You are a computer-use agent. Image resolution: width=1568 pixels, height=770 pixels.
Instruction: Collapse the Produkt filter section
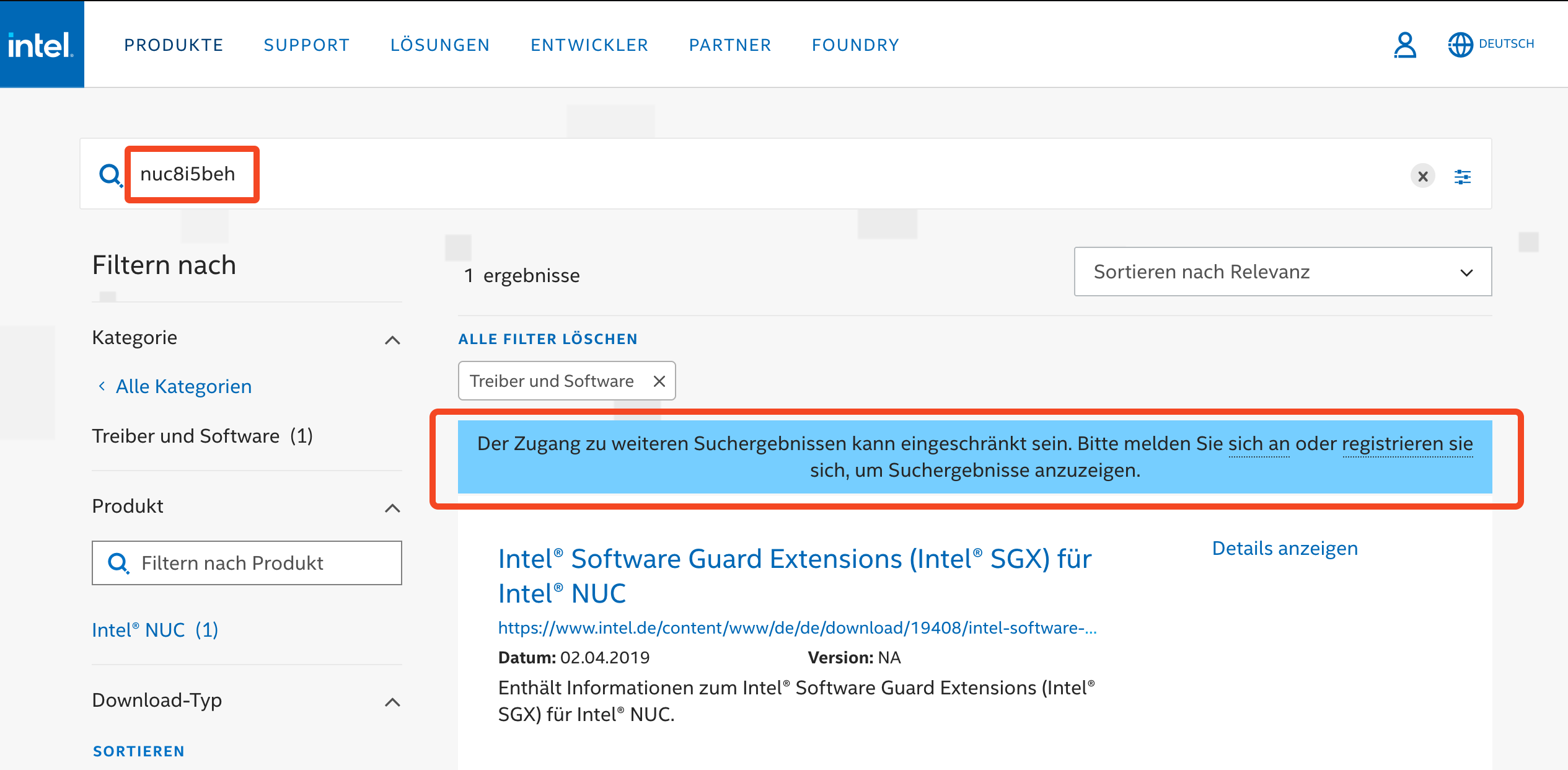tap(392, 508)
